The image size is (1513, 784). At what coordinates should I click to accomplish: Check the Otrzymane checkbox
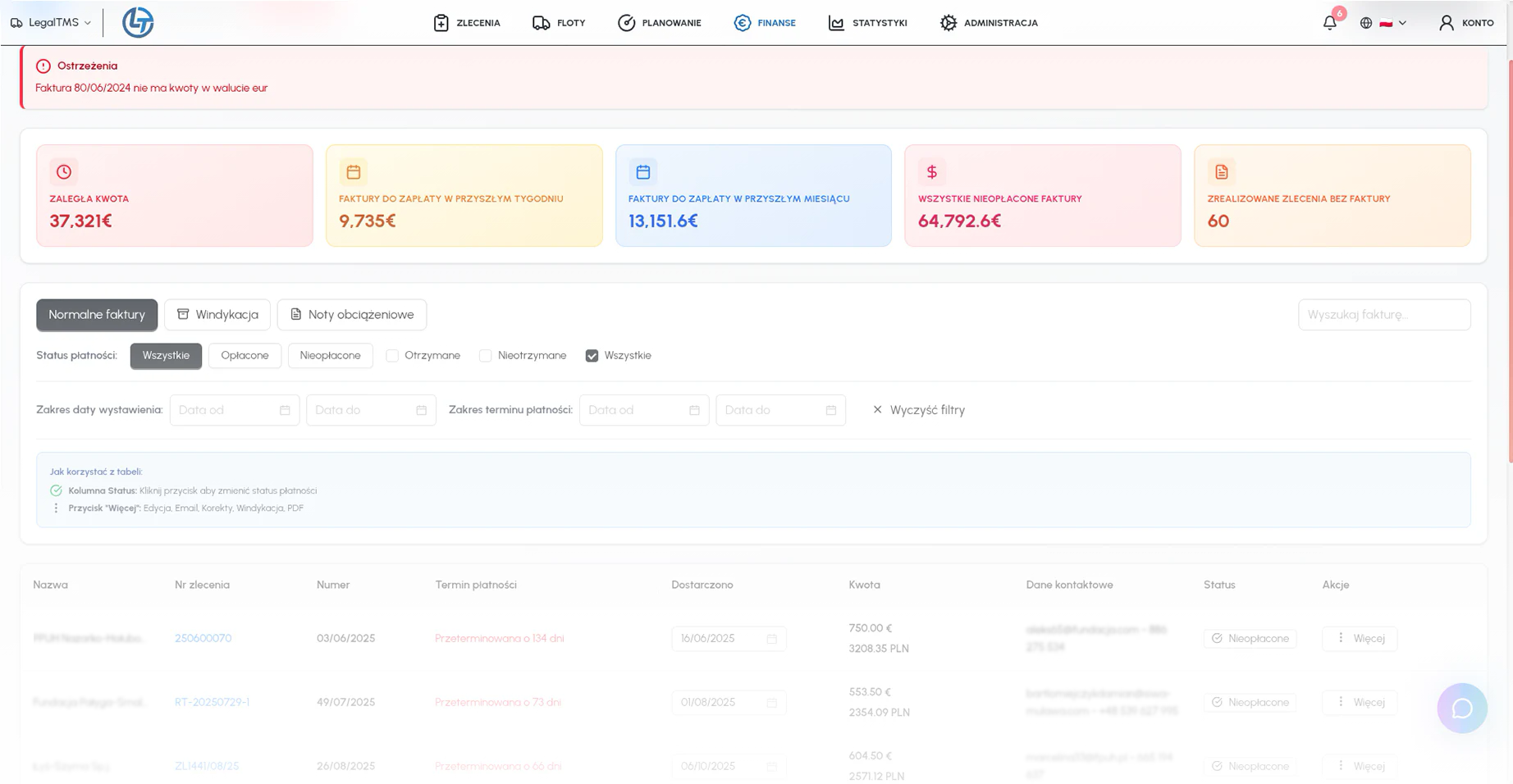click(392, 356)
